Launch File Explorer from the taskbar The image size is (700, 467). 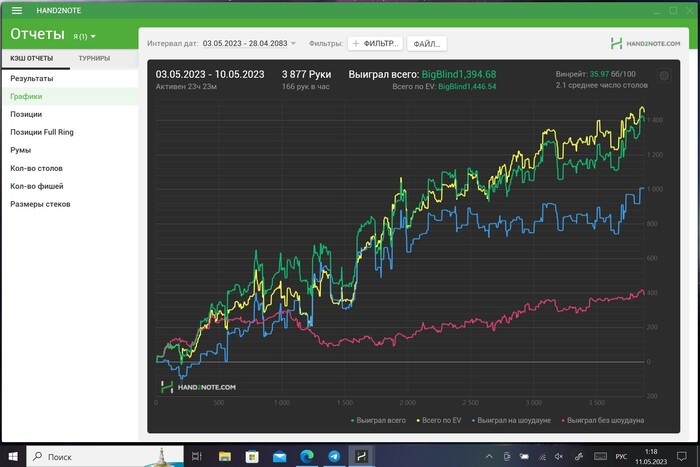[x=225, y=456]
